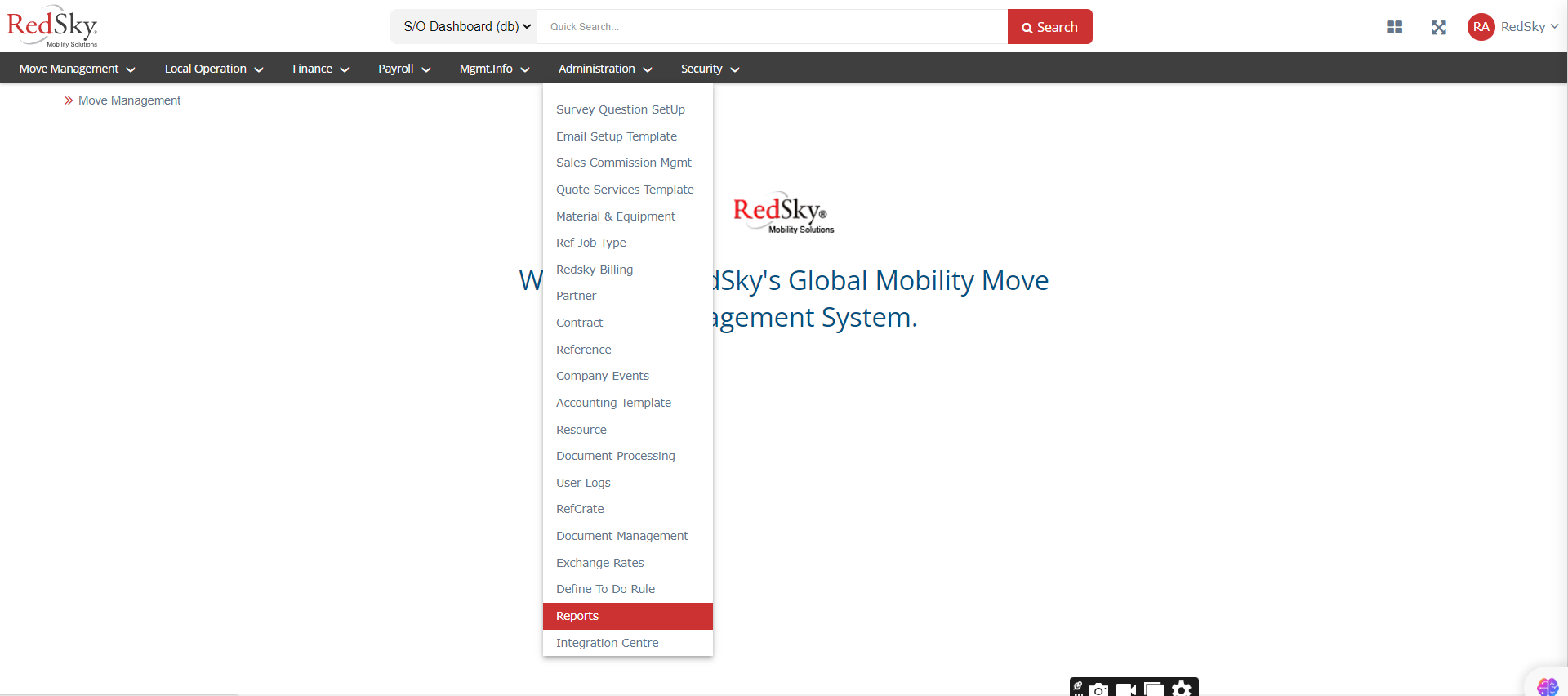Expand the Local Operation menu

(x=213, y=69)
